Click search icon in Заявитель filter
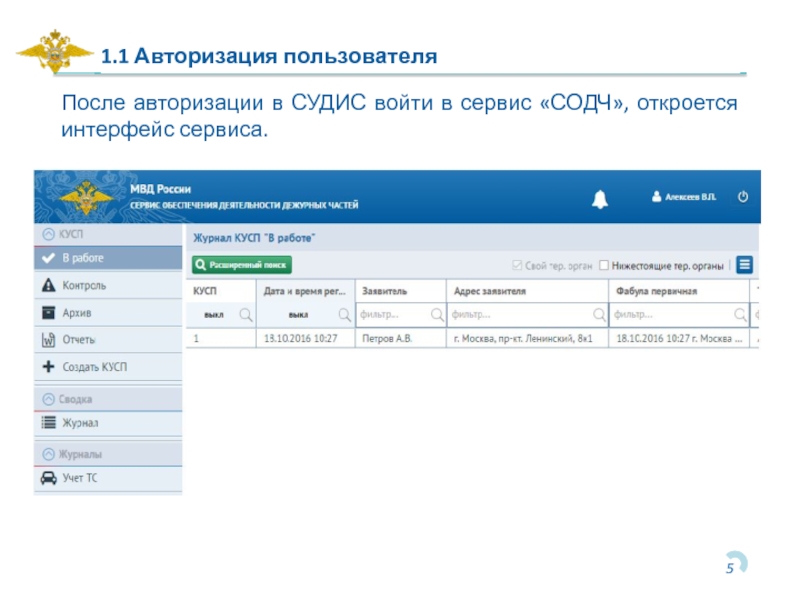Viewport: 800px width, 600px height. (437, 315)
